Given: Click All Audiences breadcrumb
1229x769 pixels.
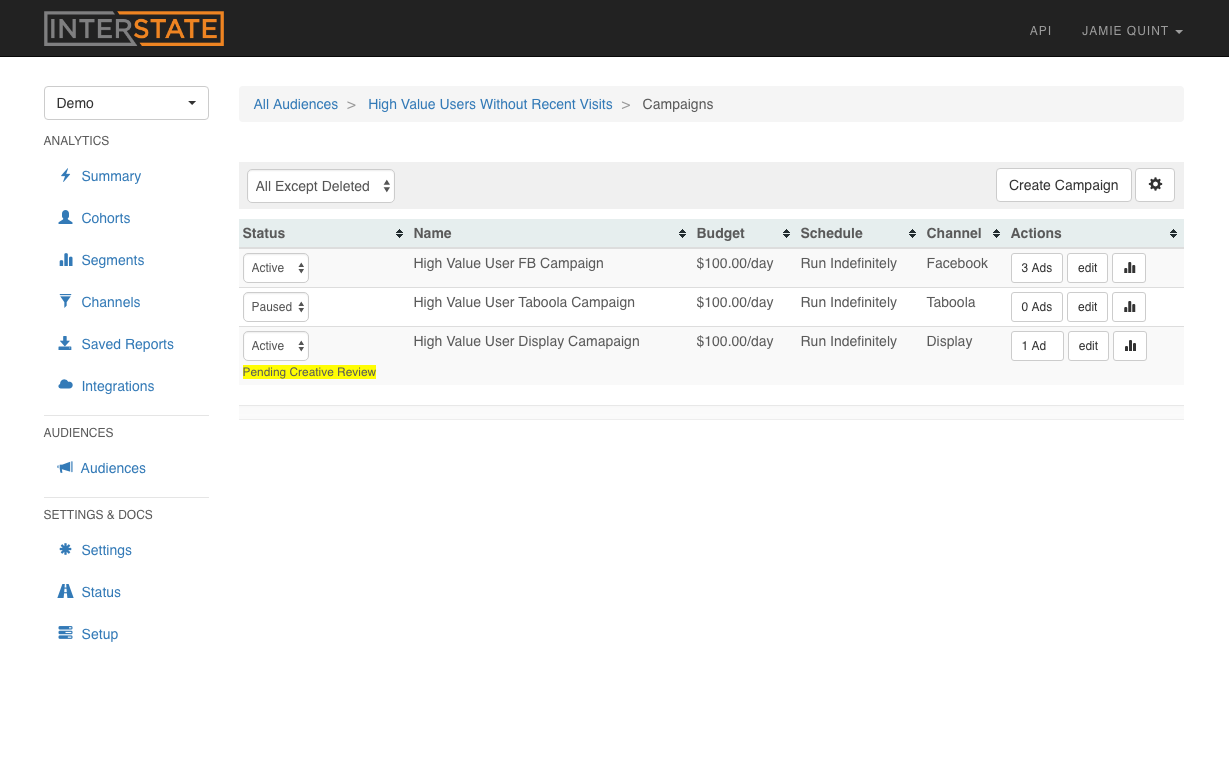Looking at the screenshot, I should tap(296, 104).
